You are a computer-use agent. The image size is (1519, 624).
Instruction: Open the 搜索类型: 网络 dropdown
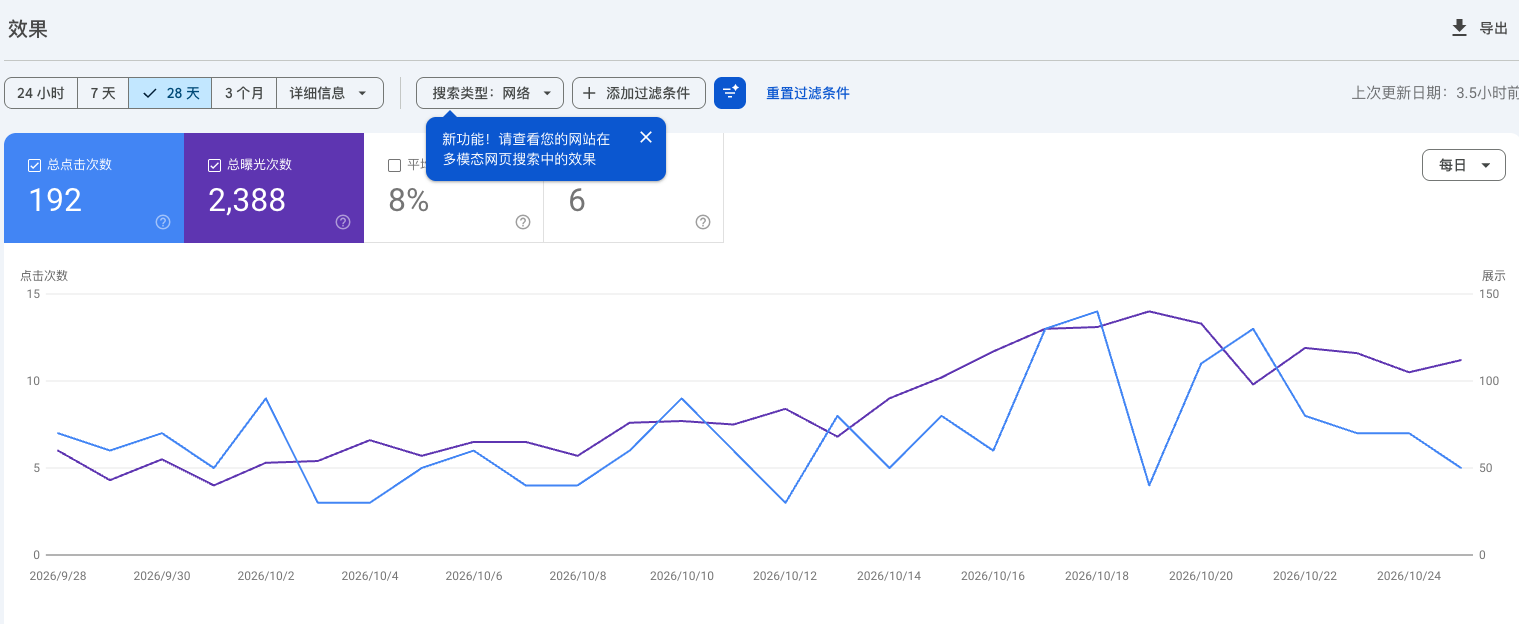click(x=490, y=93)
